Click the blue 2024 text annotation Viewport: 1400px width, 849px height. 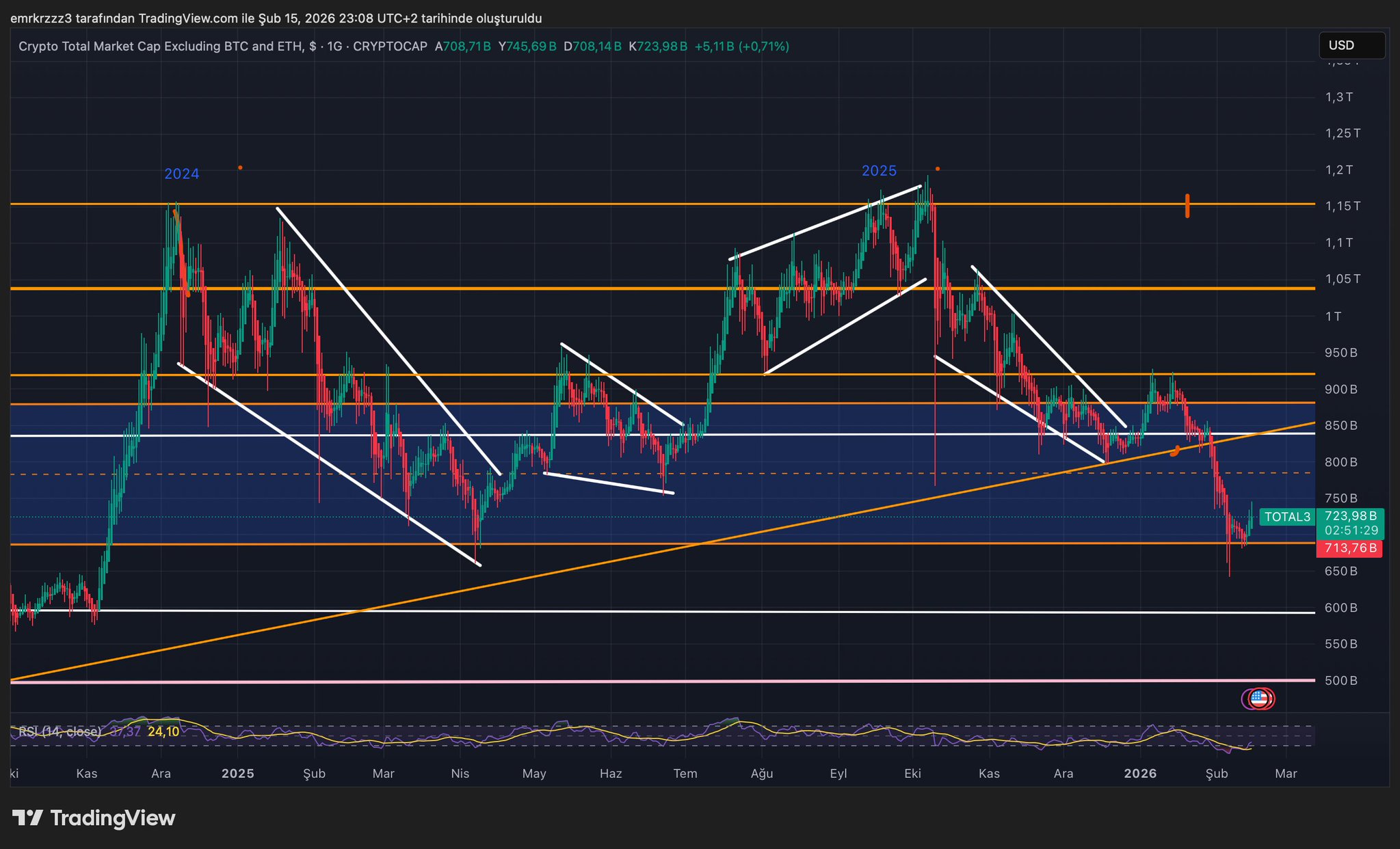tap(182, 174)
